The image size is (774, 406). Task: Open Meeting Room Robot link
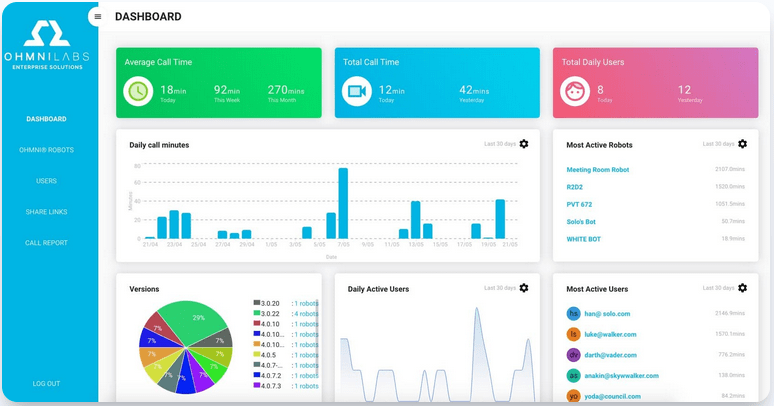598,170
